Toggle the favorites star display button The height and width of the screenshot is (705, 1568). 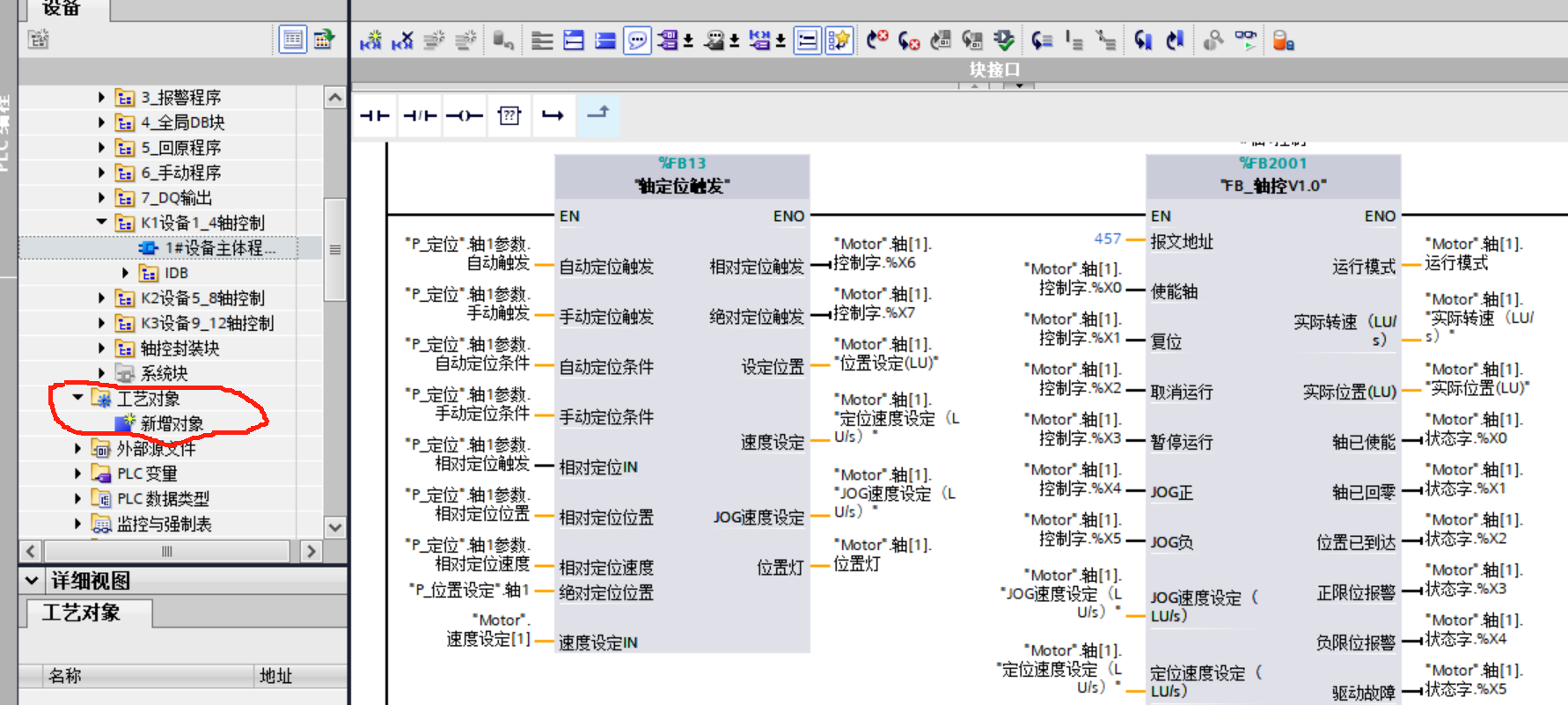[839, 40]
